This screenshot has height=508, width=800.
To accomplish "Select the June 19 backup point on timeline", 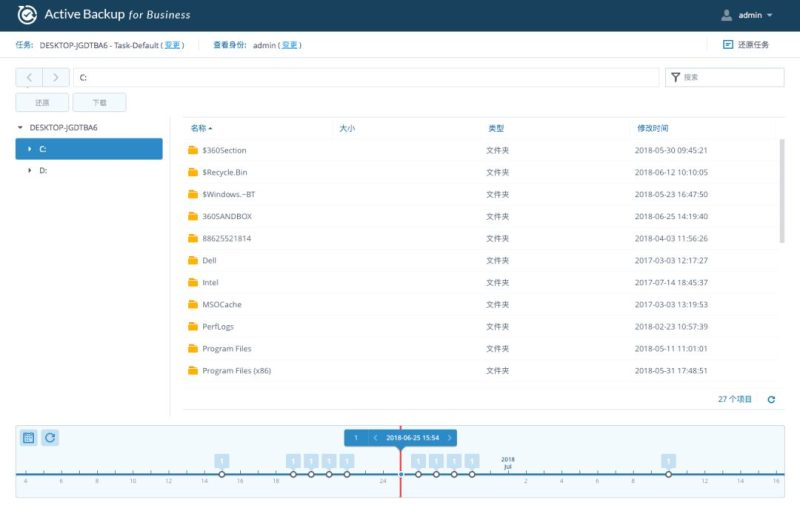I will 293,474.
